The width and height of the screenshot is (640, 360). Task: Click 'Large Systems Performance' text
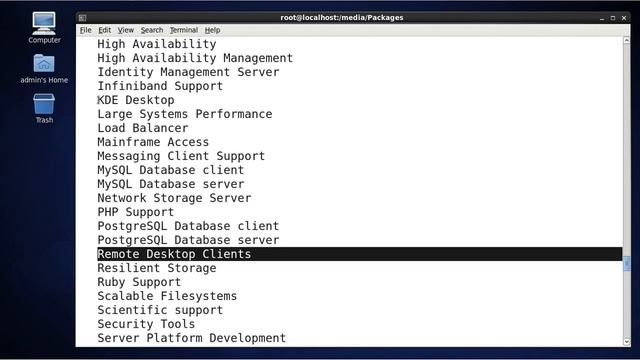tap(184, 114)
